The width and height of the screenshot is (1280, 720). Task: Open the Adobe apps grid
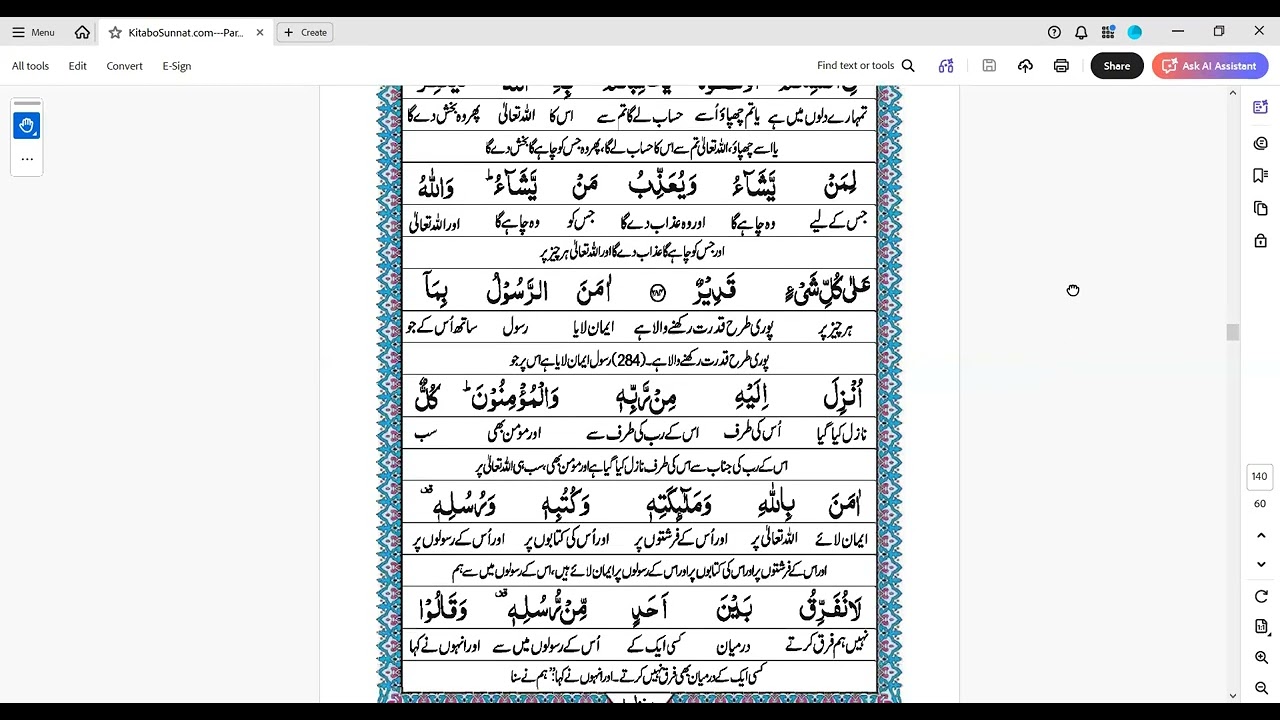coord(1108,32)
